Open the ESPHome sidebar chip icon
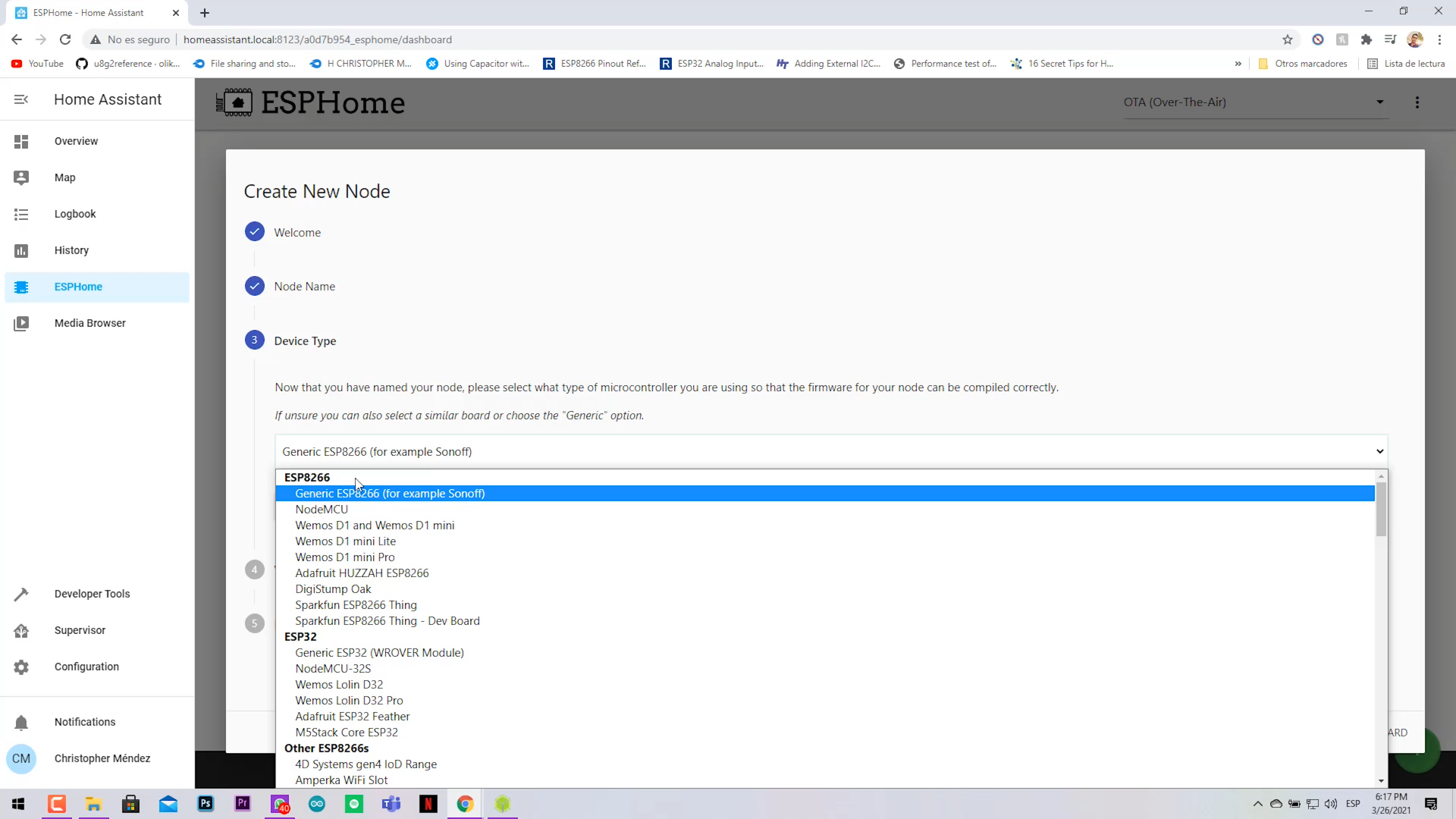Image resolution: width=1456 pixels, height=819 pixels. tap(21, 287)
